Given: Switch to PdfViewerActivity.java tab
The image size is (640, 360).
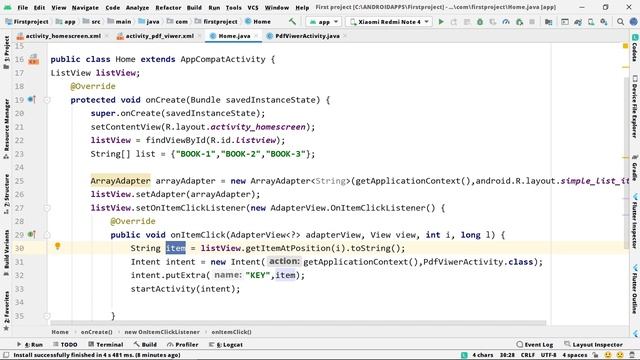Looking at the screenshot, I should (307, 36).
